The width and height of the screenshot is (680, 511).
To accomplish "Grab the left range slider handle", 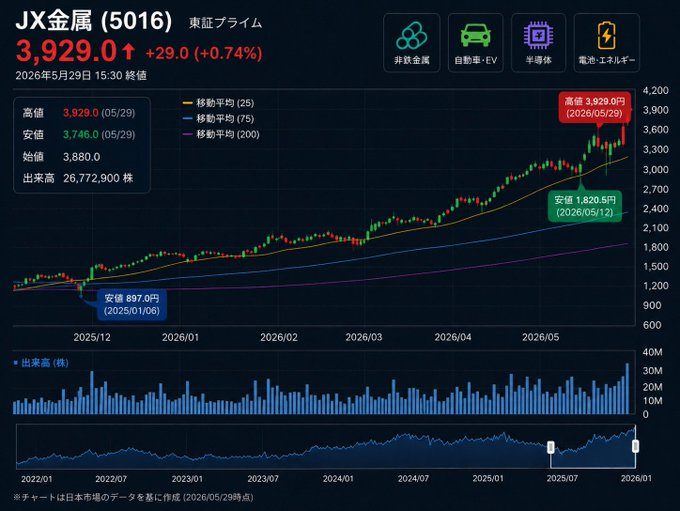I will (x=551, y=447).
